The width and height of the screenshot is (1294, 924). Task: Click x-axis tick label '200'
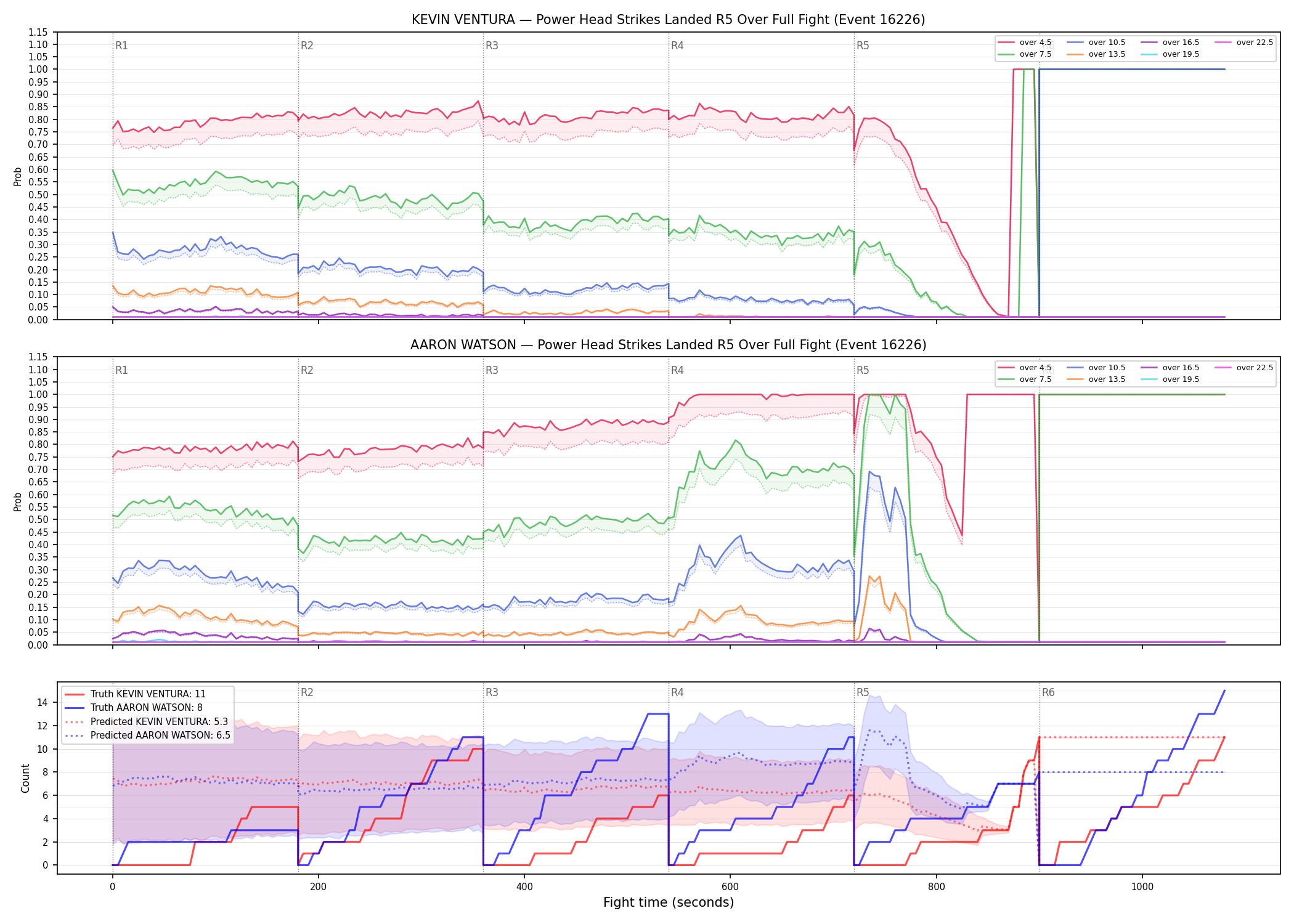318,887
